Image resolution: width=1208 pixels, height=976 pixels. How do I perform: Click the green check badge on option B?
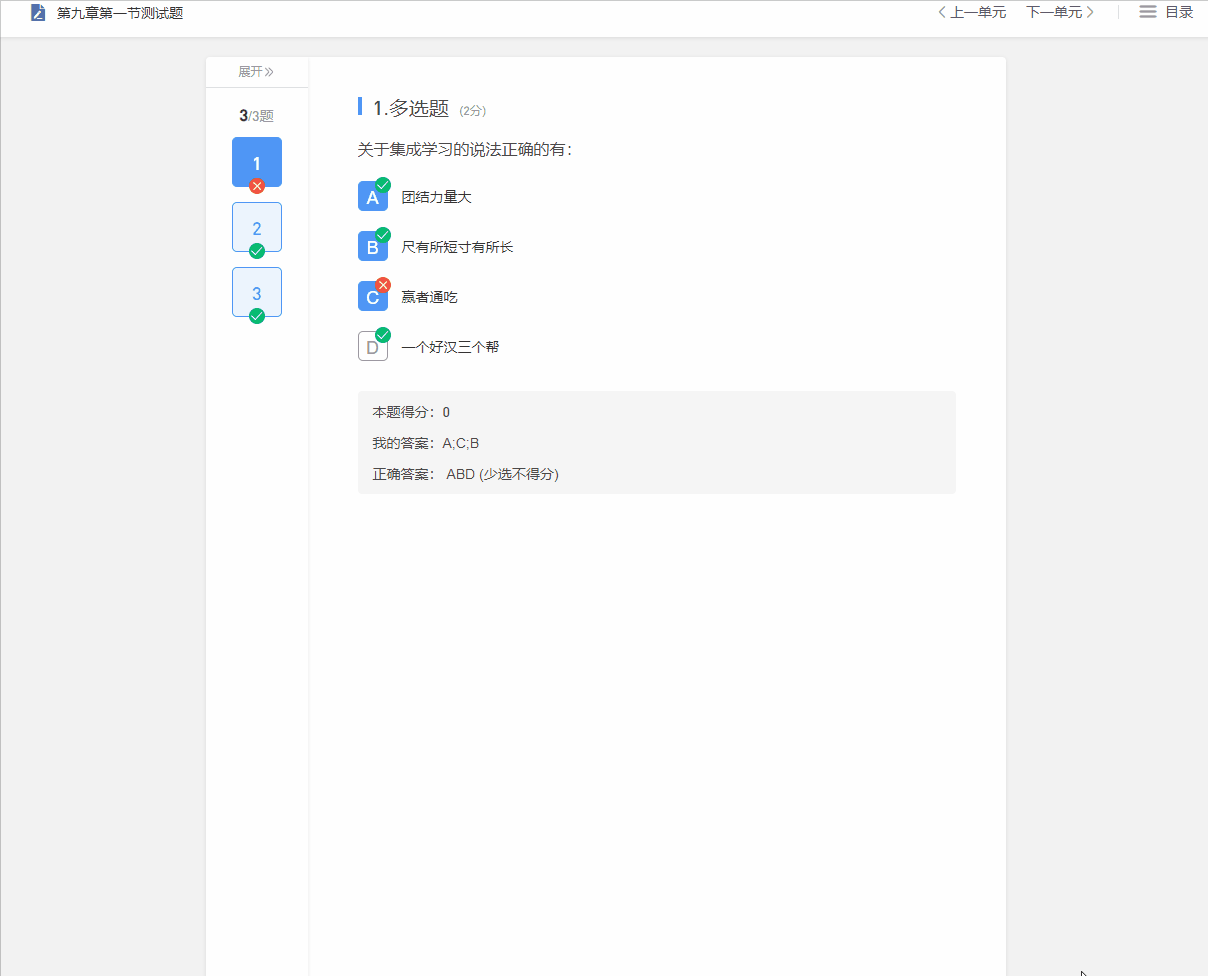click(x=383, y=235)
